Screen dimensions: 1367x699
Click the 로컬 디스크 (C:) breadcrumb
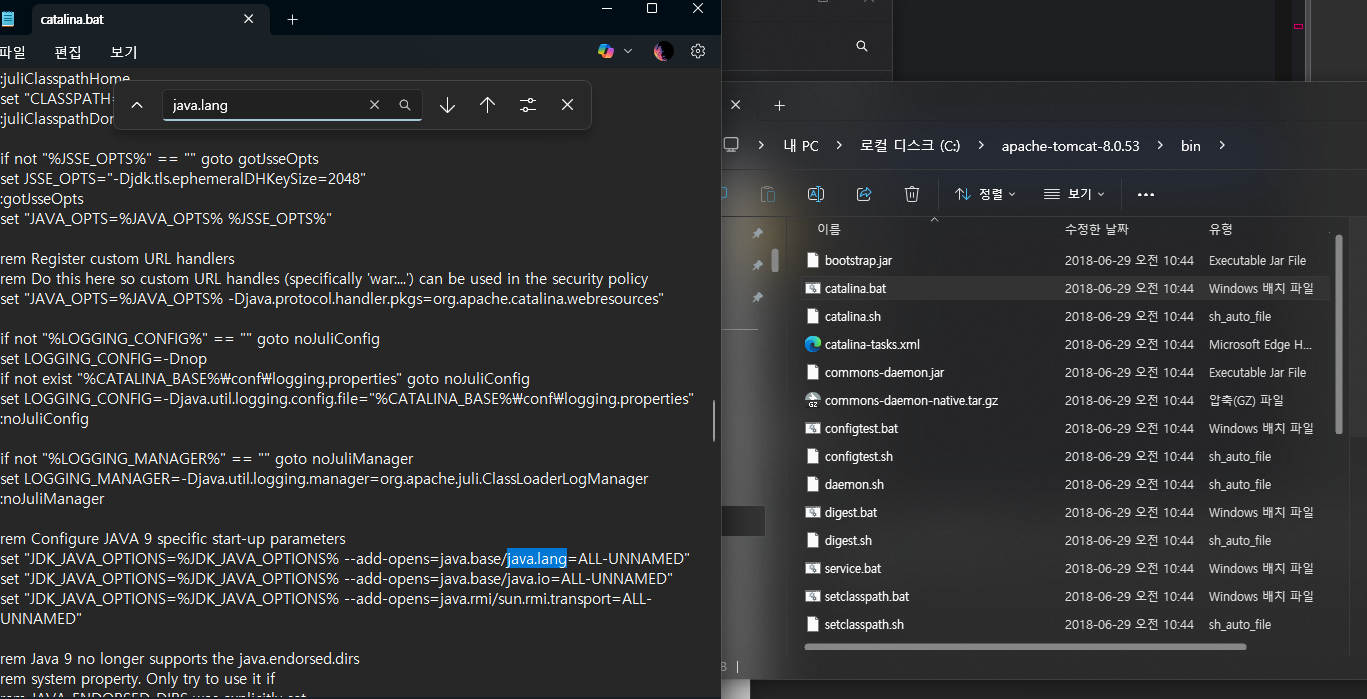click(x=910, y=146)
